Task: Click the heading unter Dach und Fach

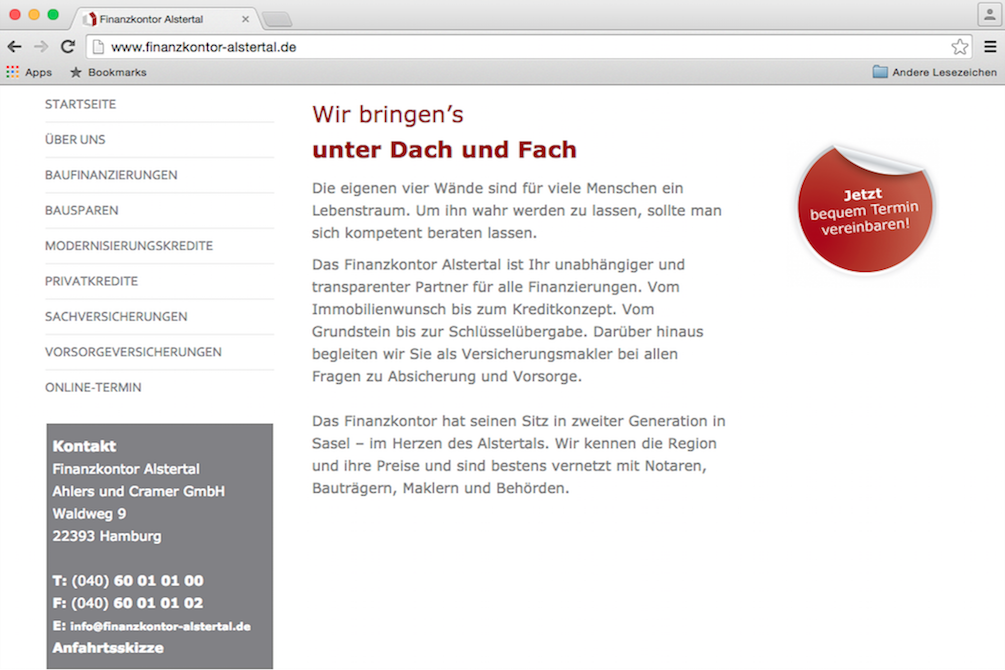Action: coord(444,149)
